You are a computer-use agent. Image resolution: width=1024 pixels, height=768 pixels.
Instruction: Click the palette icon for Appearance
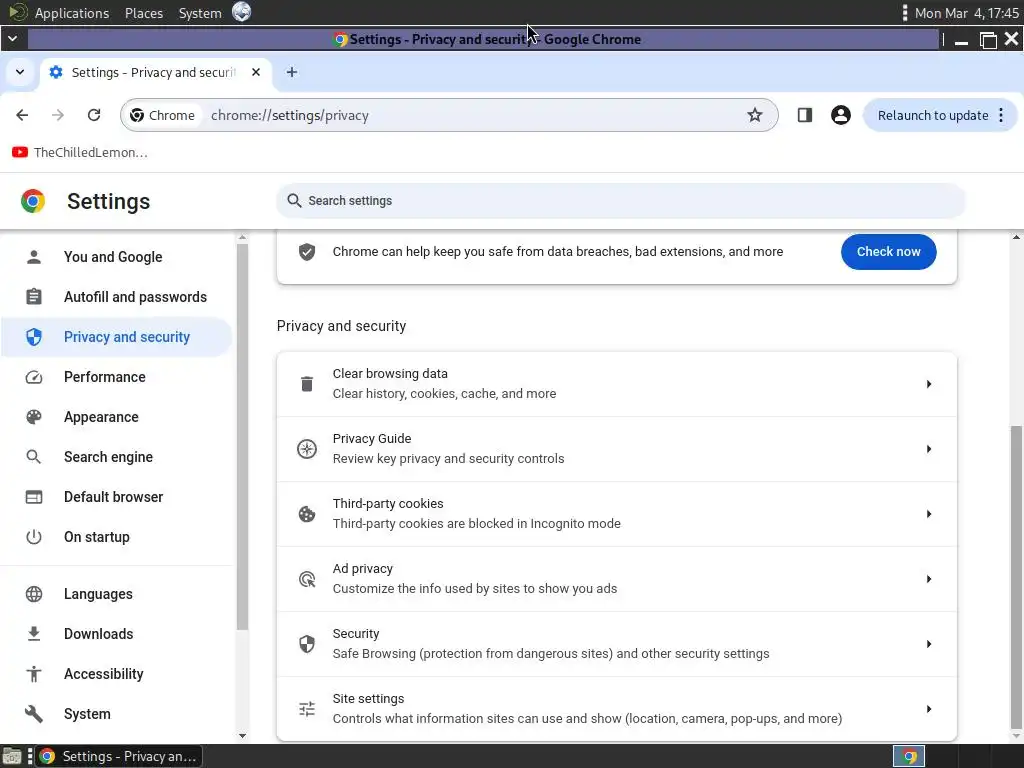(33, 417)
